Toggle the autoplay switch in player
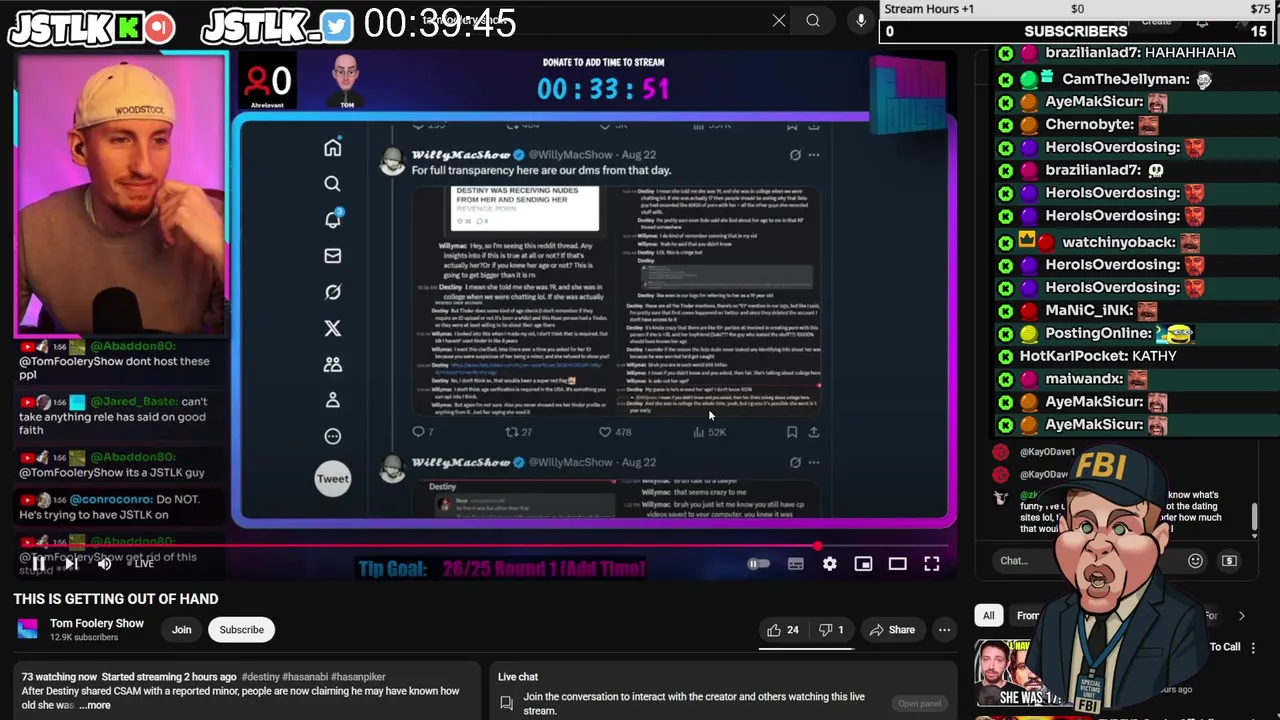Screen dimensions: 1280x720 (759, 564)
